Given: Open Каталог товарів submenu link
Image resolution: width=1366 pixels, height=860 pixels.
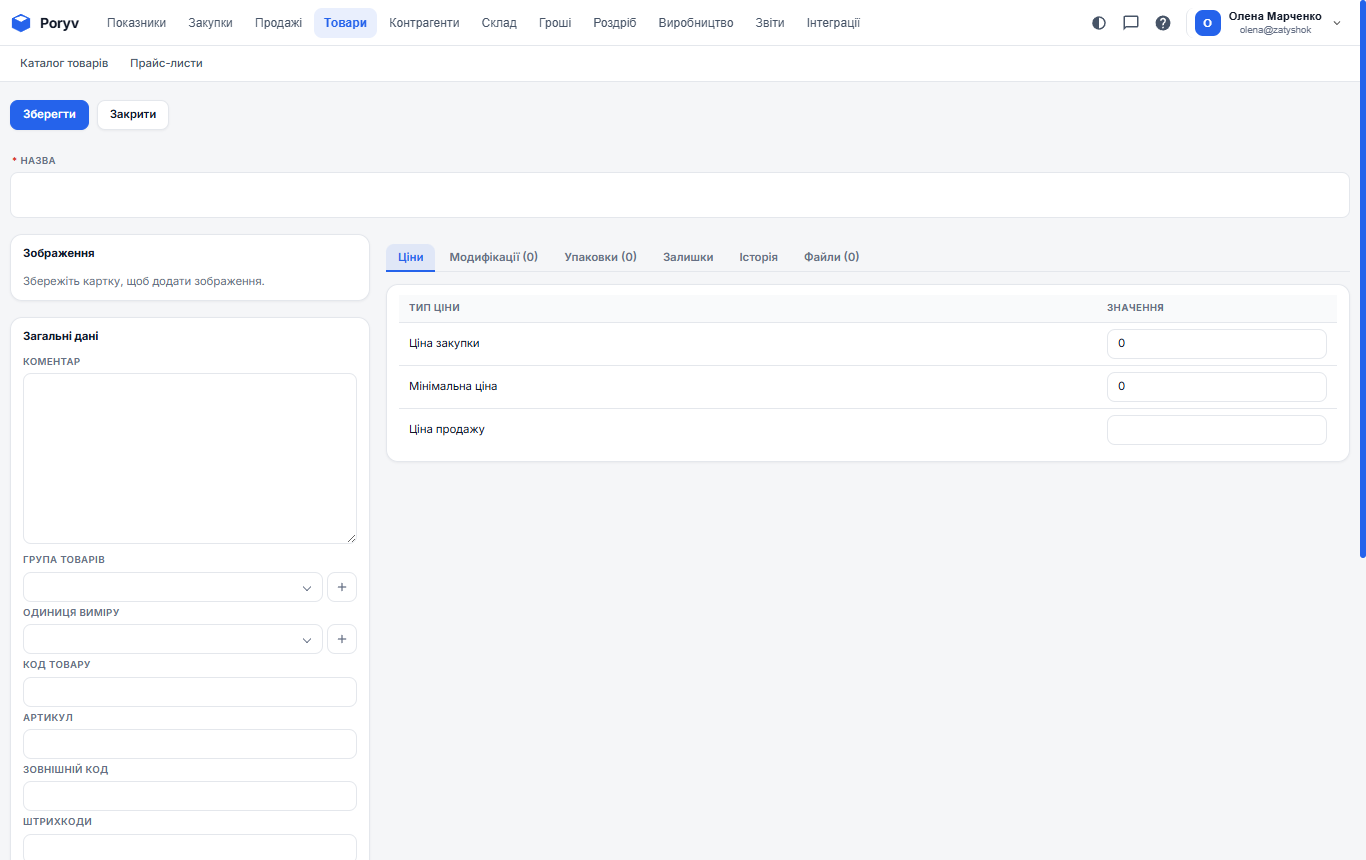Looking at the screenshot, I should (64, 63).
